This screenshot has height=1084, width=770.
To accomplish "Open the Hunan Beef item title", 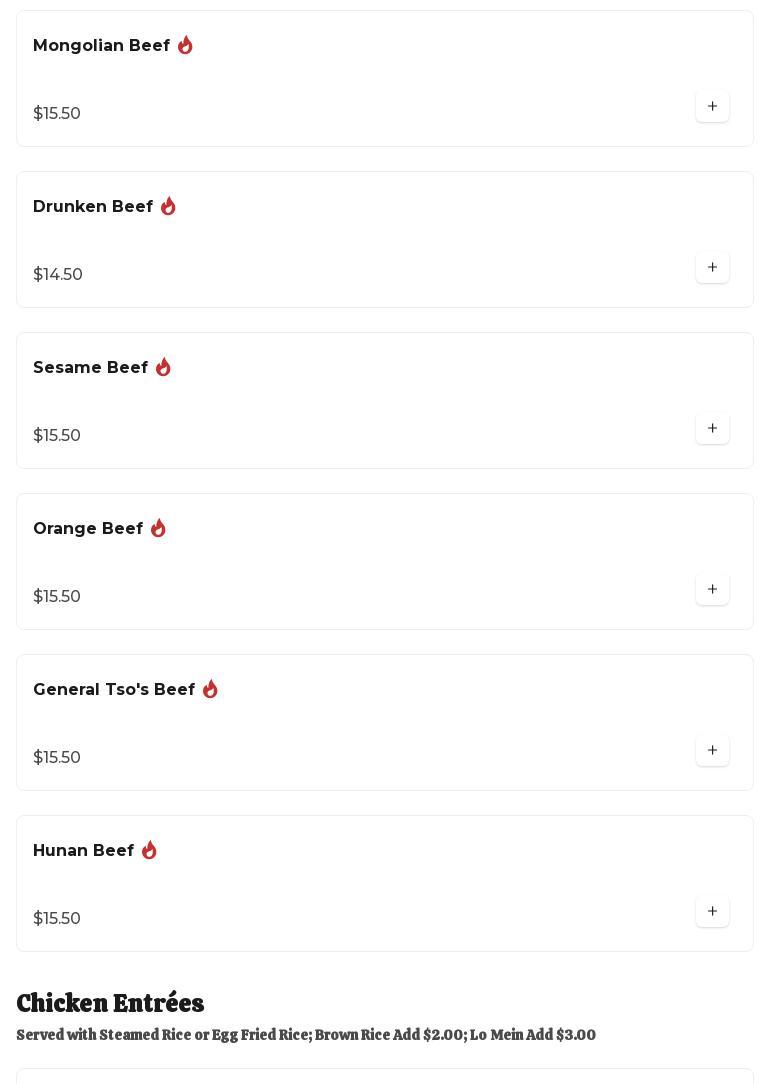I will [x=83, y=851].
